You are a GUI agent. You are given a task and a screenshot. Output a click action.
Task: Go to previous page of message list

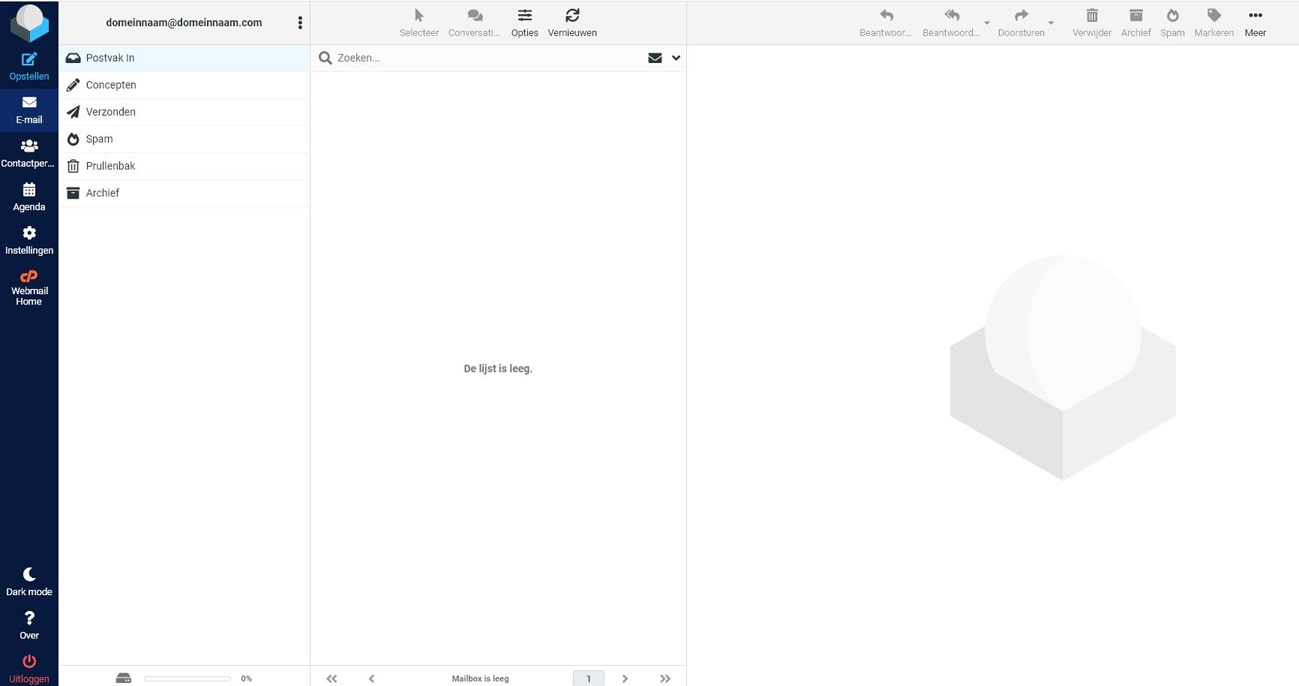point(371,678)
